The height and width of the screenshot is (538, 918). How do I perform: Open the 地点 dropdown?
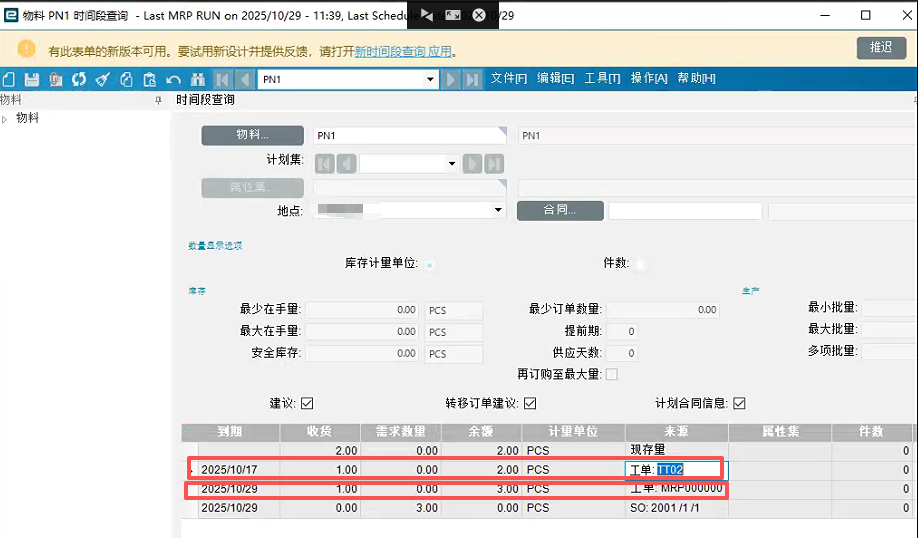coord(498,210)
